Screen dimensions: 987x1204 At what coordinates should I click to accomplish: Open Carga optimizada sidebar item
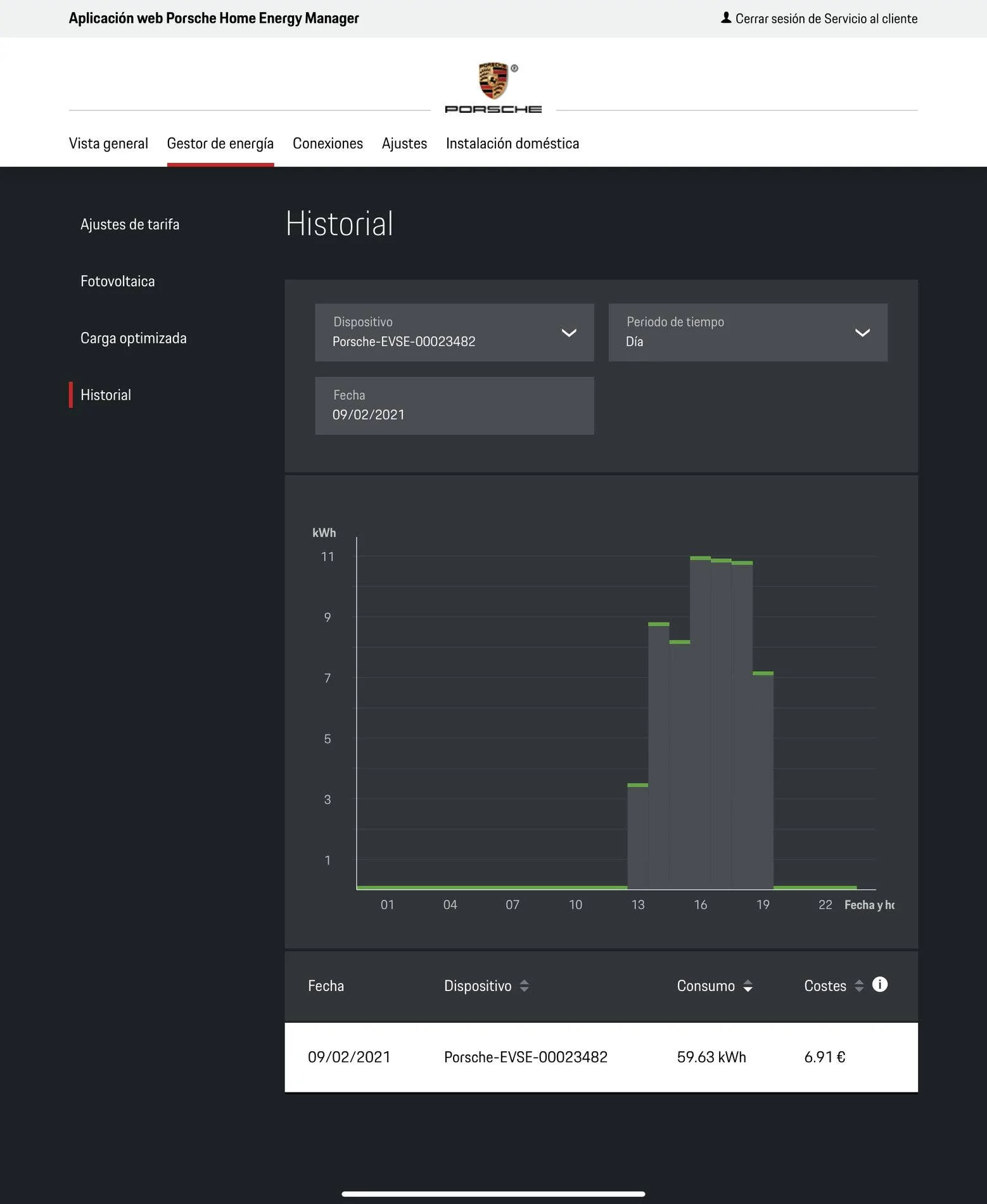134,338
